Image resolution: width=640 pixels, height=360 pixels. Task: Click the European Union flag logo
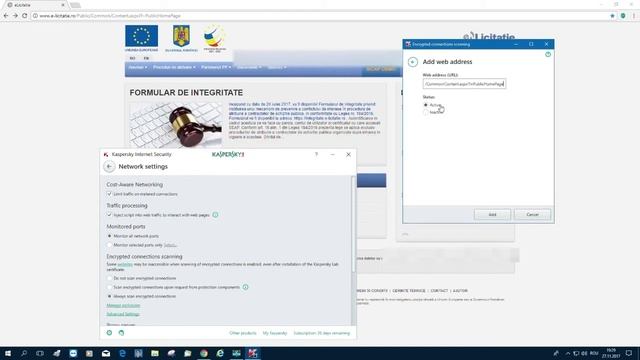click(x=141, y=36)
